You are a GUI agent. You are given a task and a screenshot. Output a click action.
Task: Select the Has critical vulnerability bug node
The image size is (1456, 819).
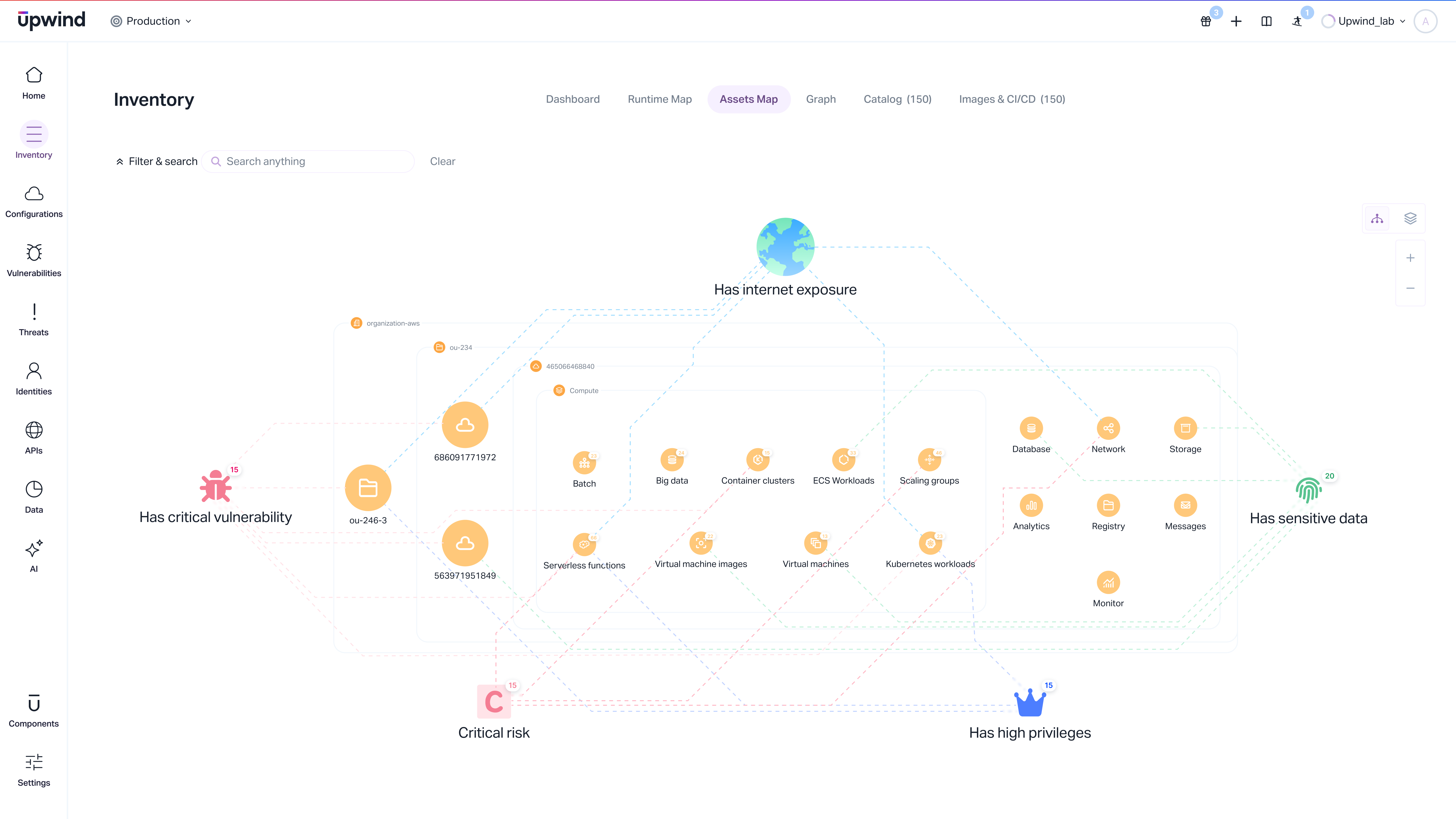click(x=215, y=487)
